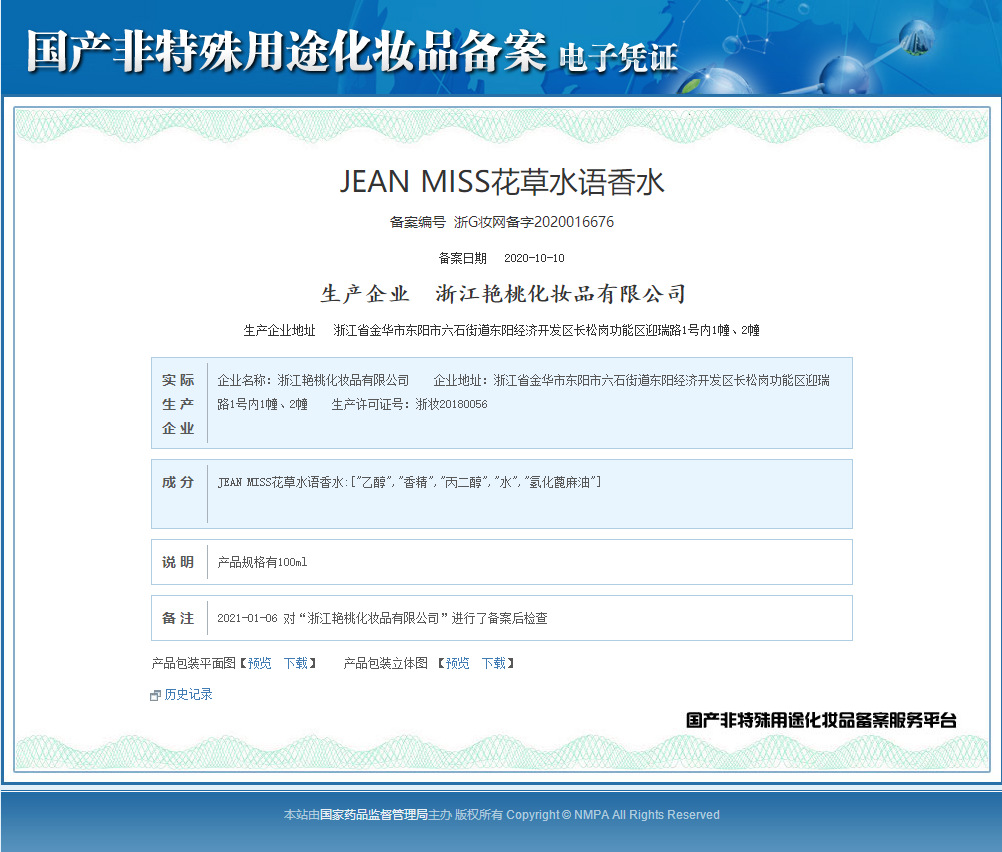Click the 说明 row label
Image resolution: width=1002 pixels, height=852 pixels.
pyautogui.click(x=178, y=562)
